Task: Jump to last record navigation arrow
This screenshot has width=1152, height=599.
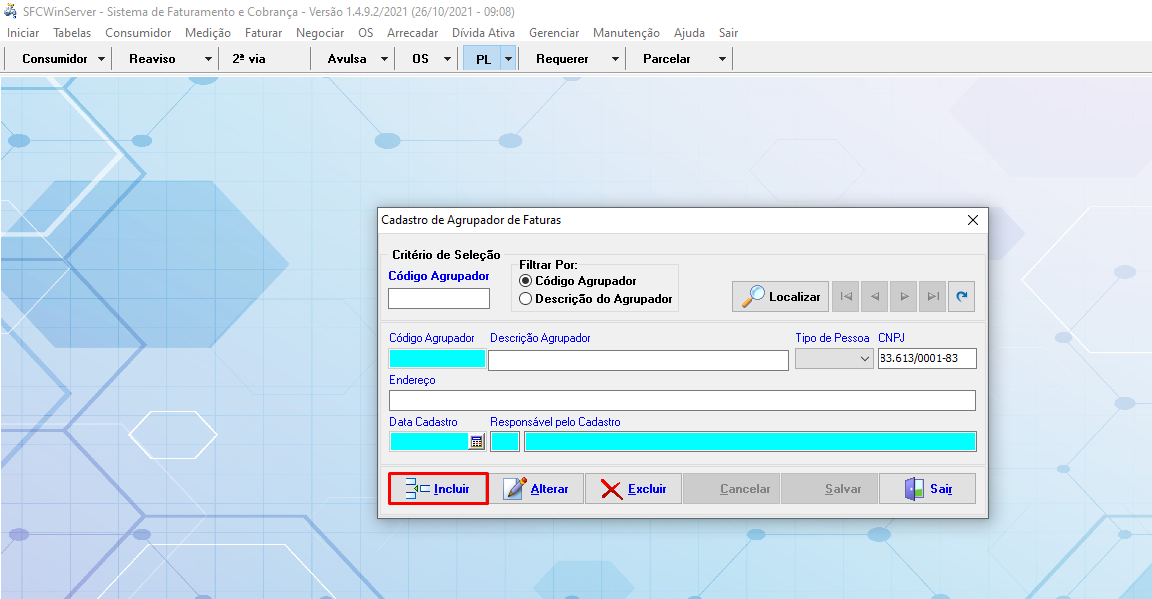Action: pyautogui.click(x=933, y=296)
